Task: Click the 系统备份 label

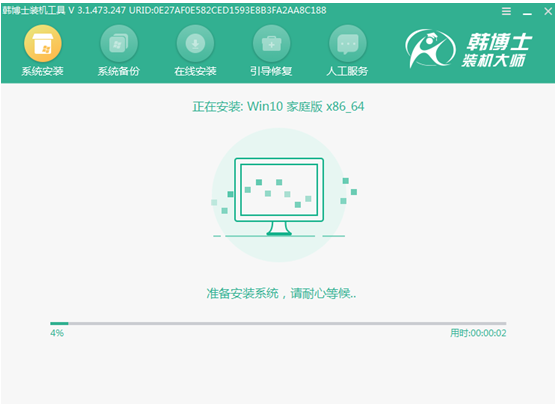Action: (x=119, y=71)
